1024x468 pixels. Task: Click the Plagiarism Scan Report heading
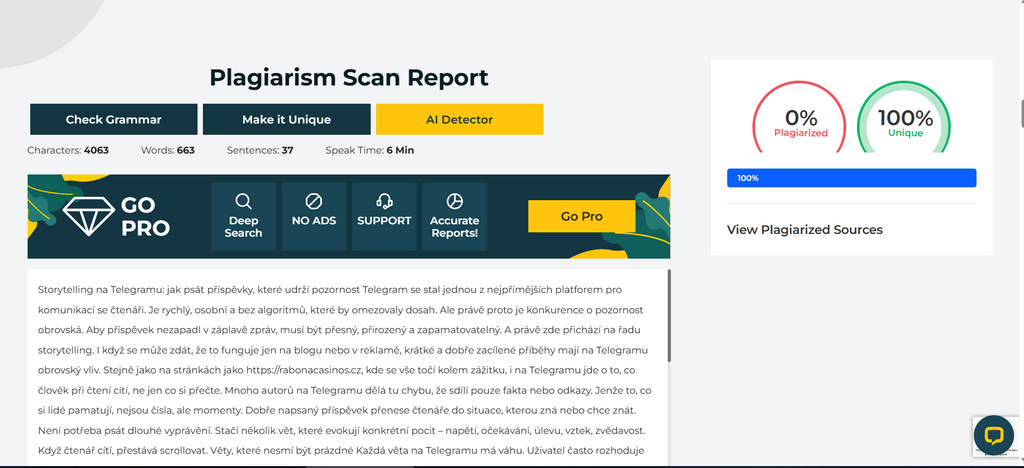(348, 78)
